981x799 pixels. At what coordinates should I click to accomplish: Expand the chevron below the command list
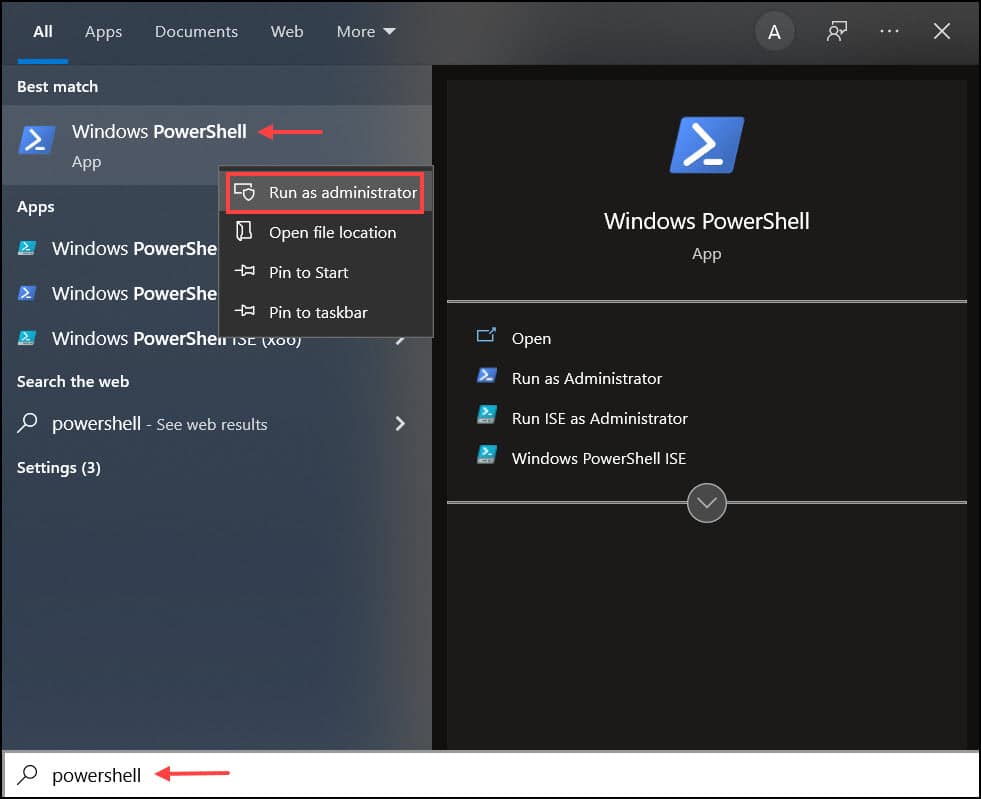[x=707, y=503]
